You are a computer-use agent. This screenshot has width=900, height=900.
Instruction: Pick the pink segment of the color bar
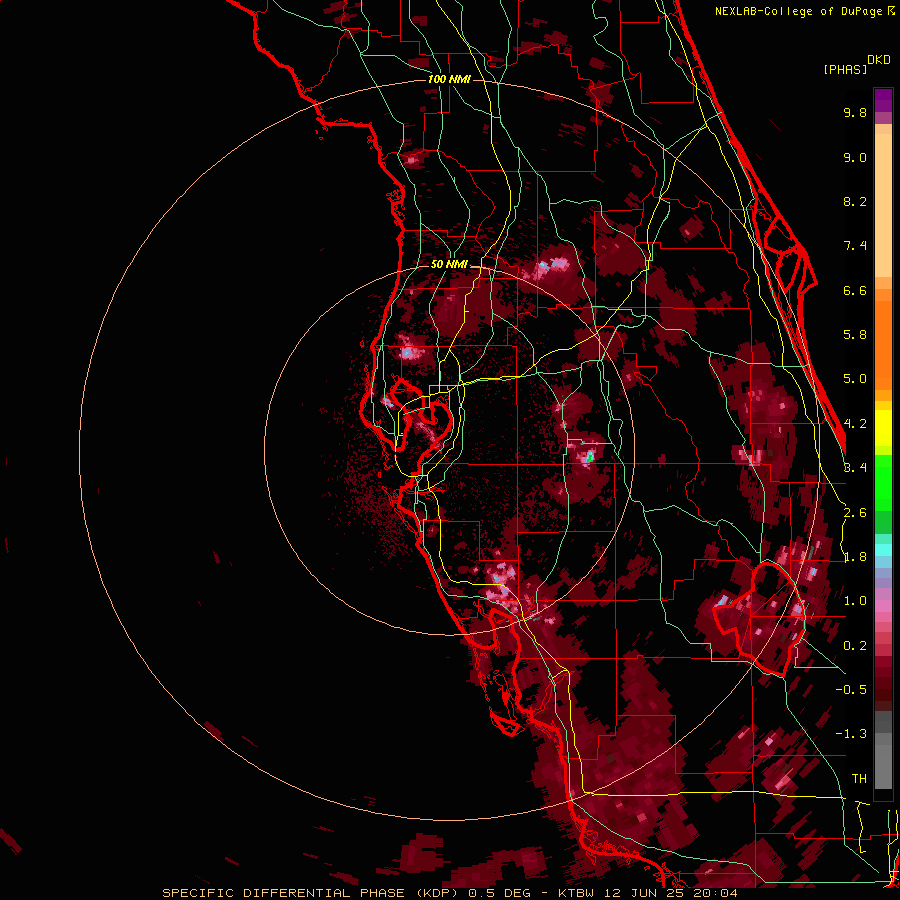883,606
